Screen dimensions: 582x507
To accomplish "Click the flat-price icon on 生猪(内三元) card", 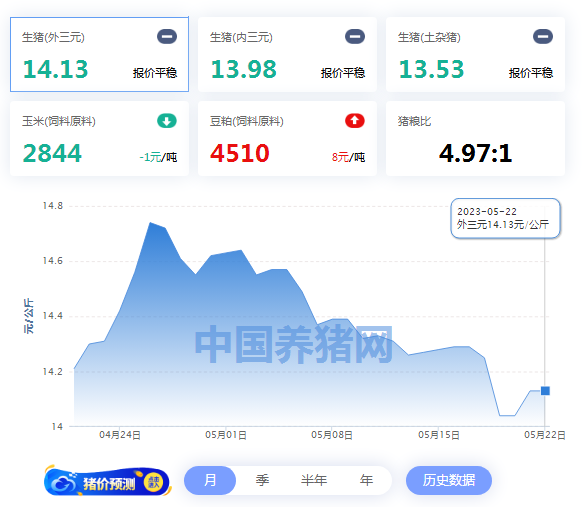I will coord(355,37).
